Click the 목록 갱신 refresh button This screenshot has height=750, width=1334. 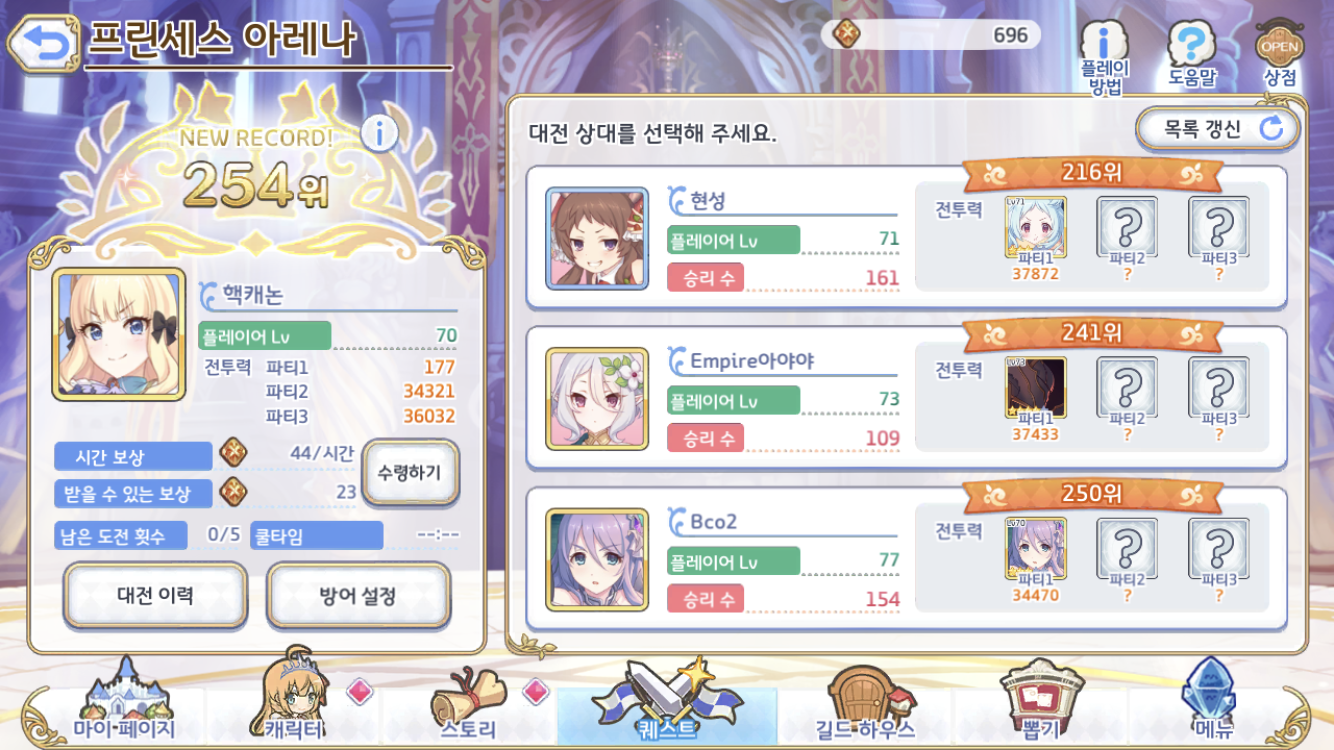[x=1217, y=128]
